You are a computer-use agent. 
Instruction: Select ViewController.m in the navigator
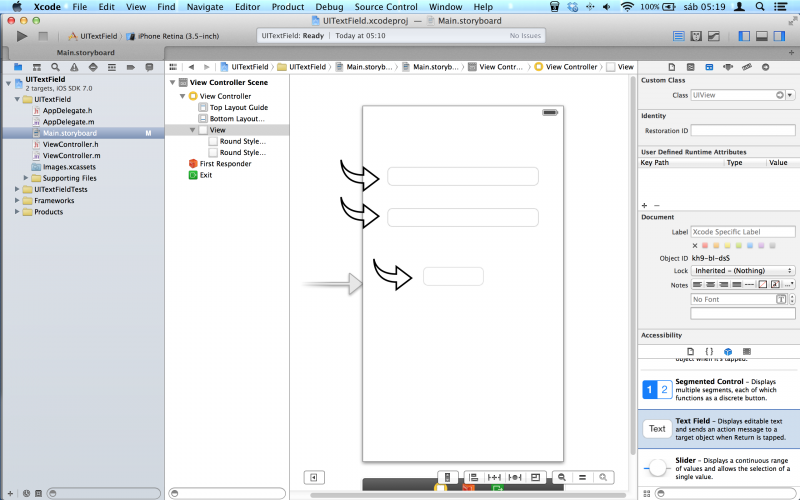click(x=71, y=155)
